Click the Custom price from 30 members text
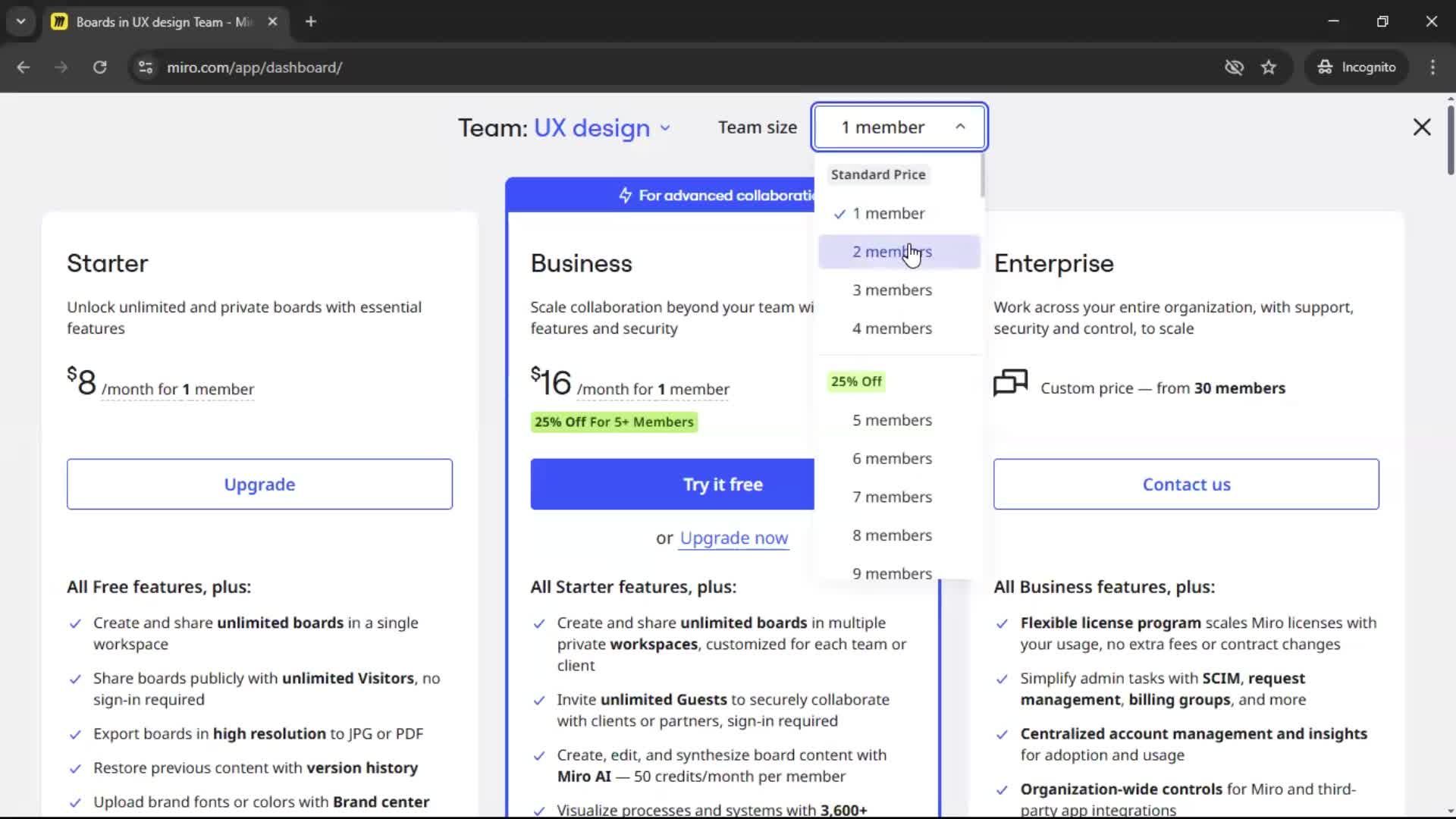 (1163, 388)
